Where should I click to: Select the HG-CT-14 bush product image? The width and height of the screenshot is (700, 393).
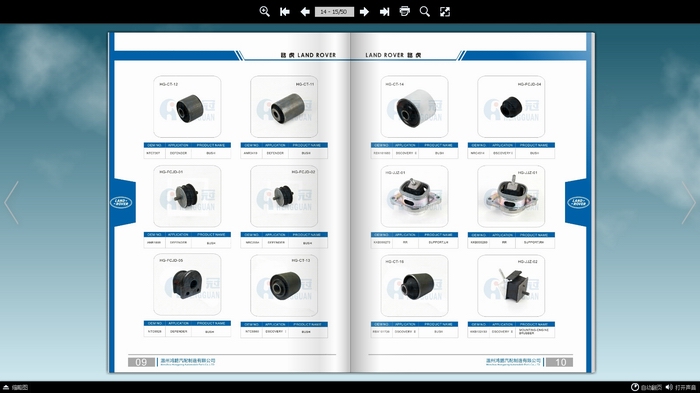[414, 106]
